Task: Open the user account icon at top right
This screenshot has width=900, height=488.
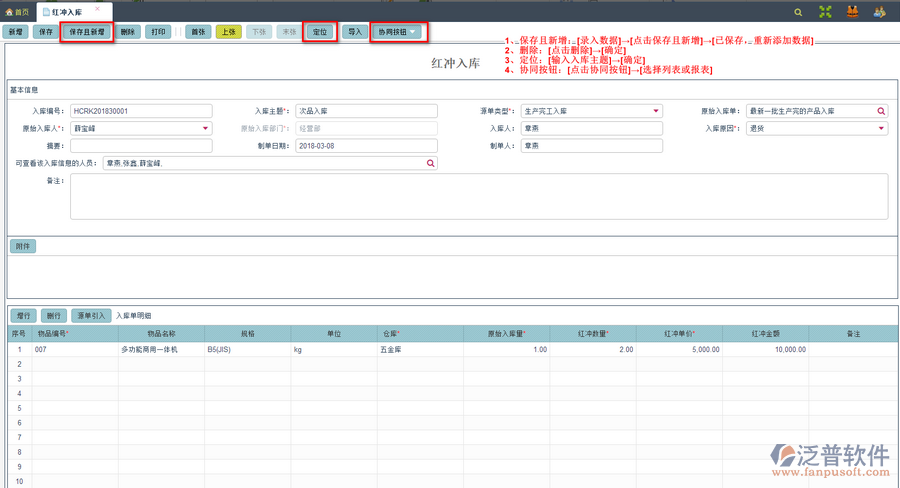Action: pos(879,12)
